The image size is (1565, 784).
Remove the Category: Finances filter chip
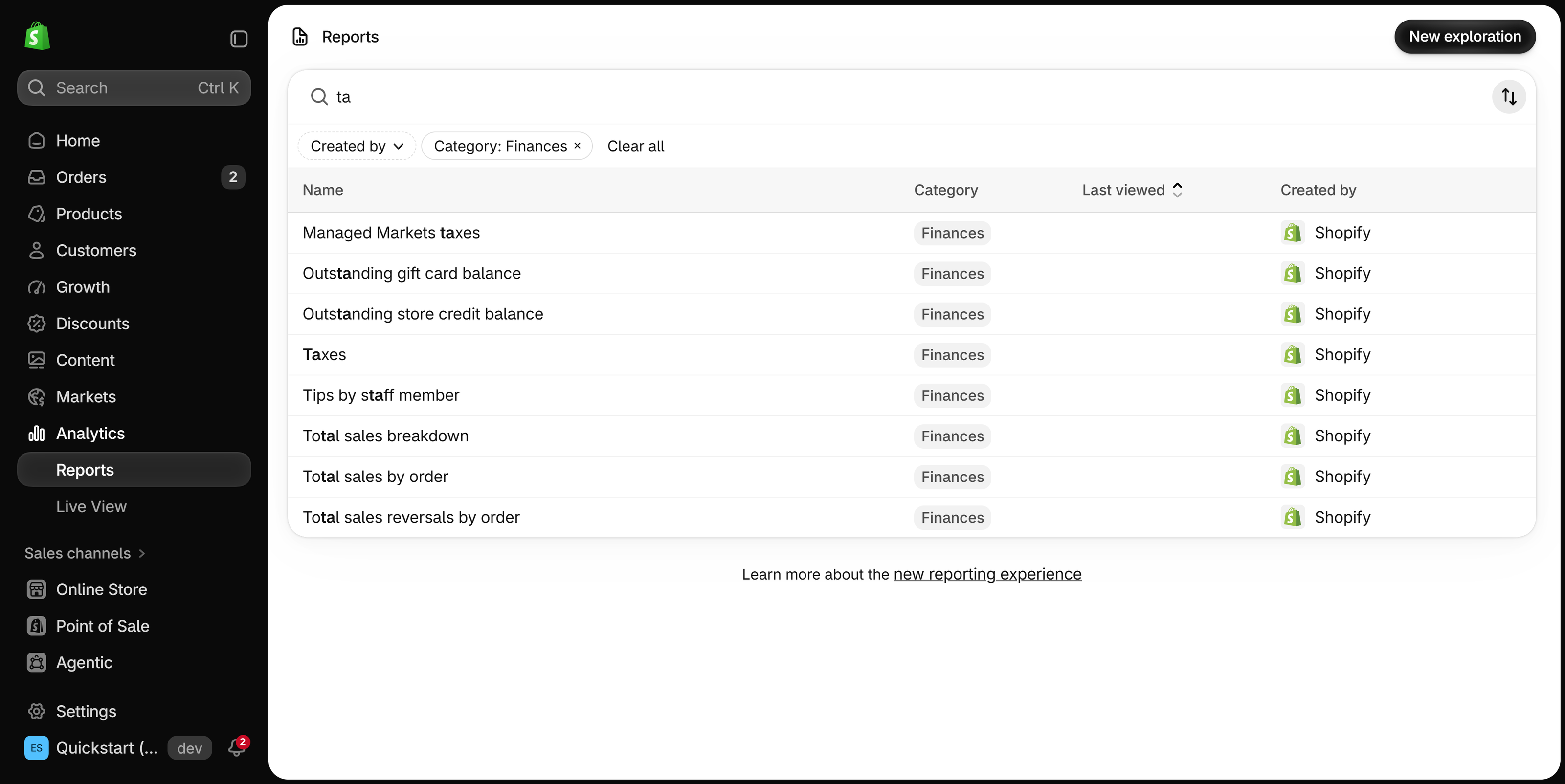point(577,146)
